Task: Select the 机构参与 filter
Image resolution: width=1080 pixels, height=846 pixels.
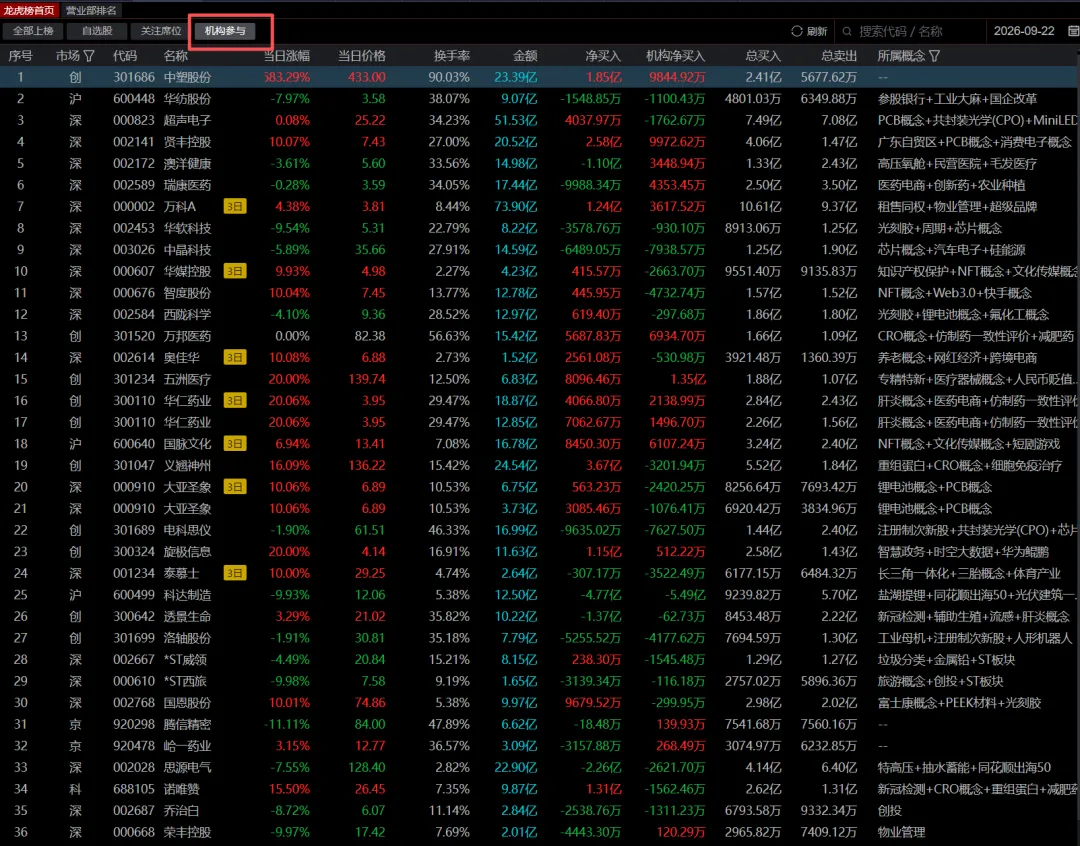Action: [x=225, y=31]
